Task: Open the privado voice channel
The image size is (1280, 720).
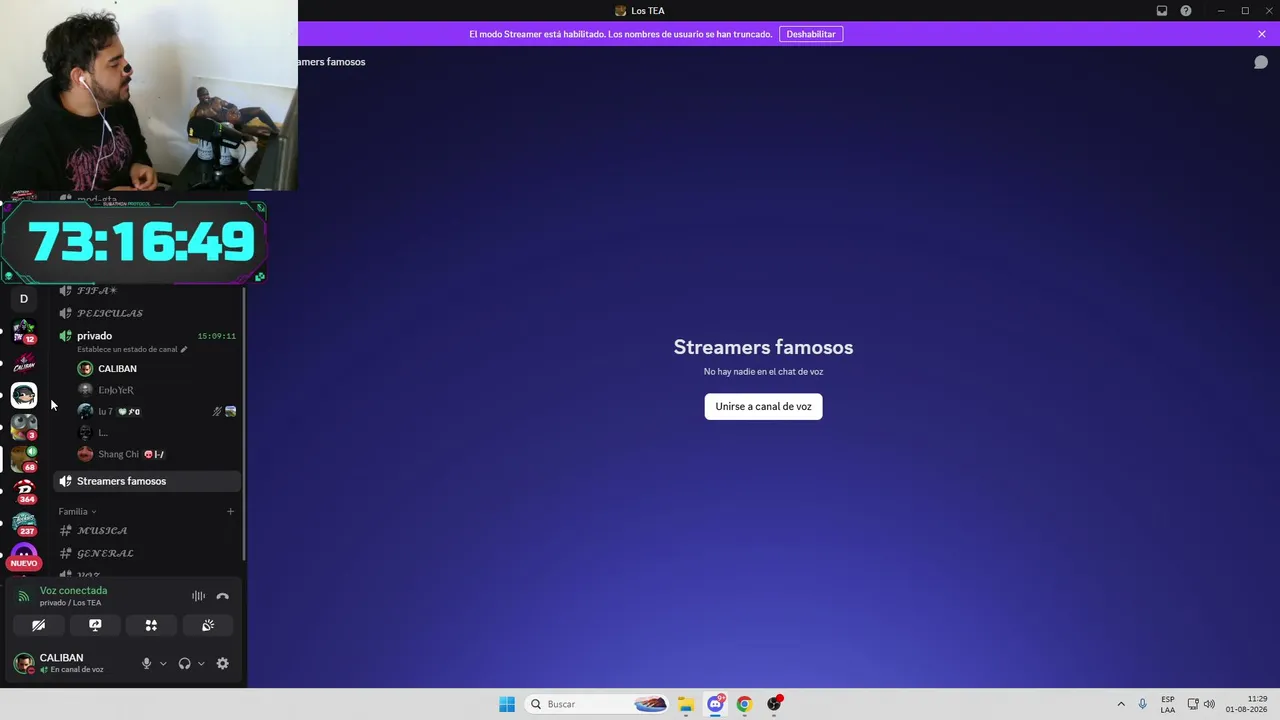Action: (x=94, y=336)
